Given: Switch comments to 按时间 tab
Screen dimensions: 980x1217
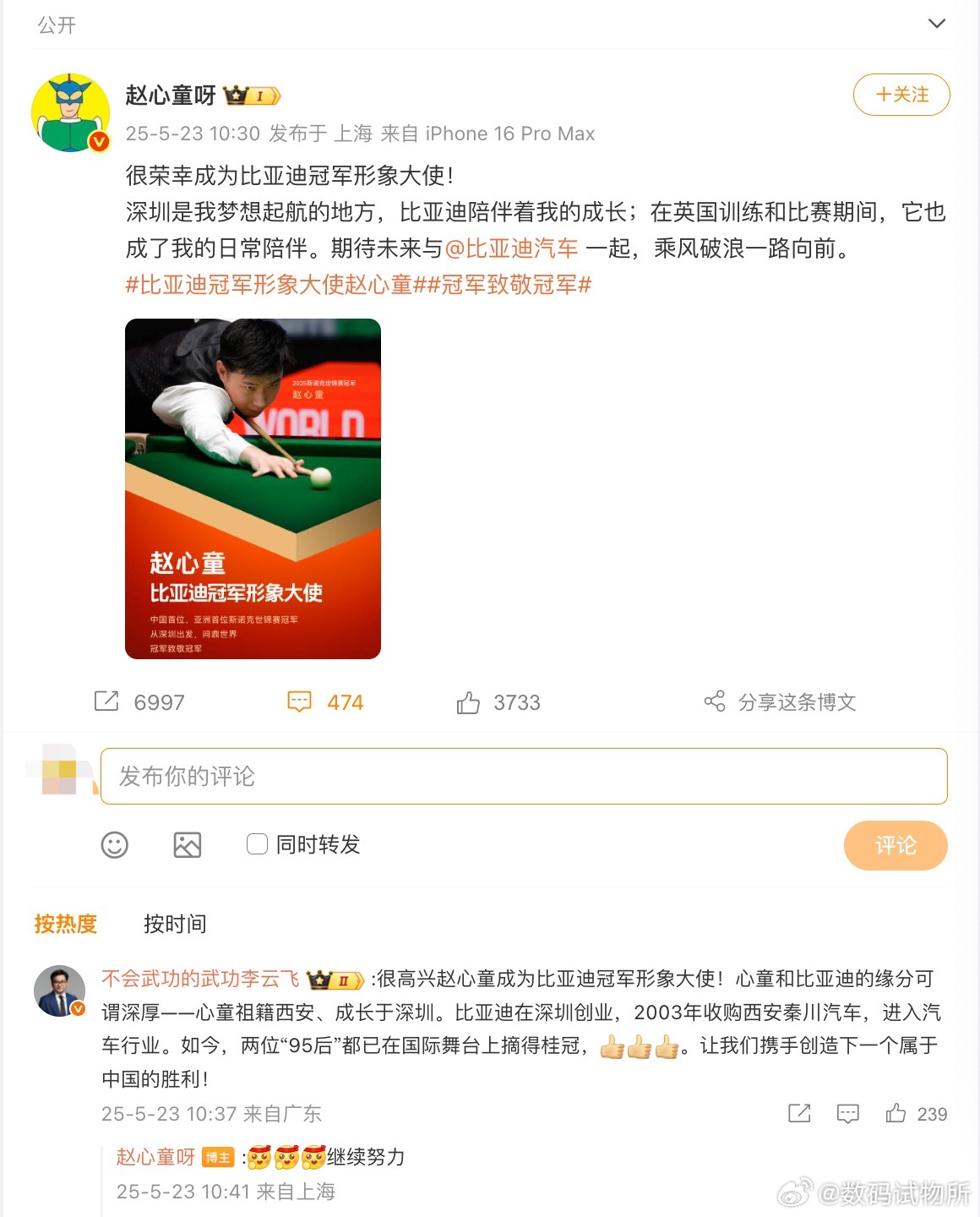Looking at the screenshot, I should tap(175, 924).
